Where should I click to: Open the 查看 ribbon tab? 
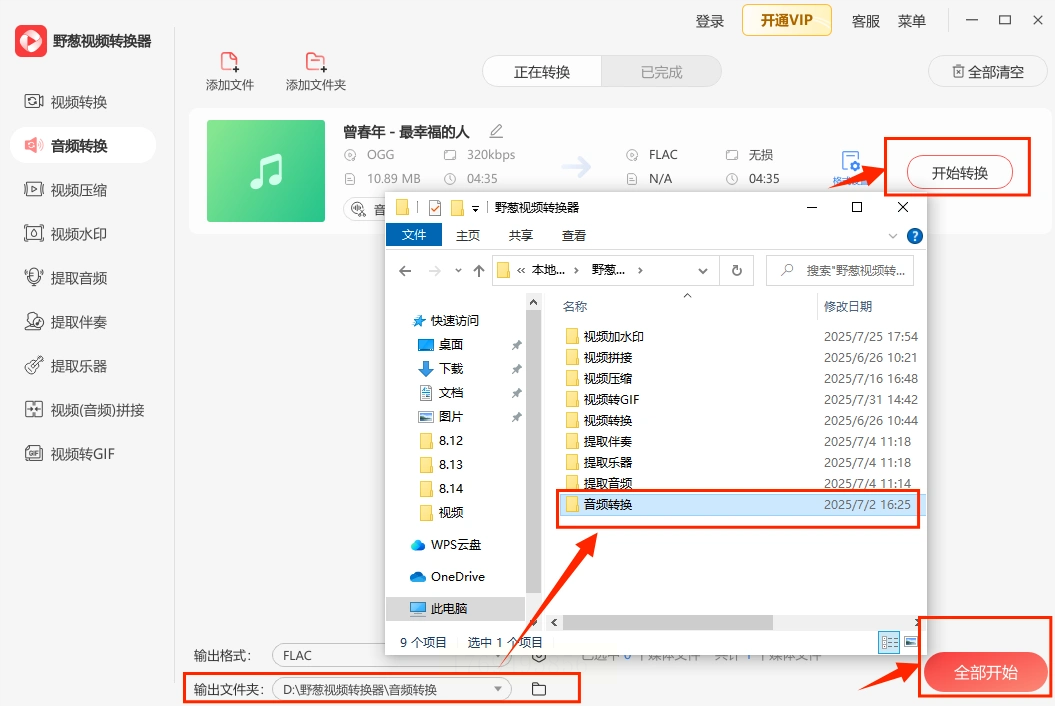[x=574, y=236]
